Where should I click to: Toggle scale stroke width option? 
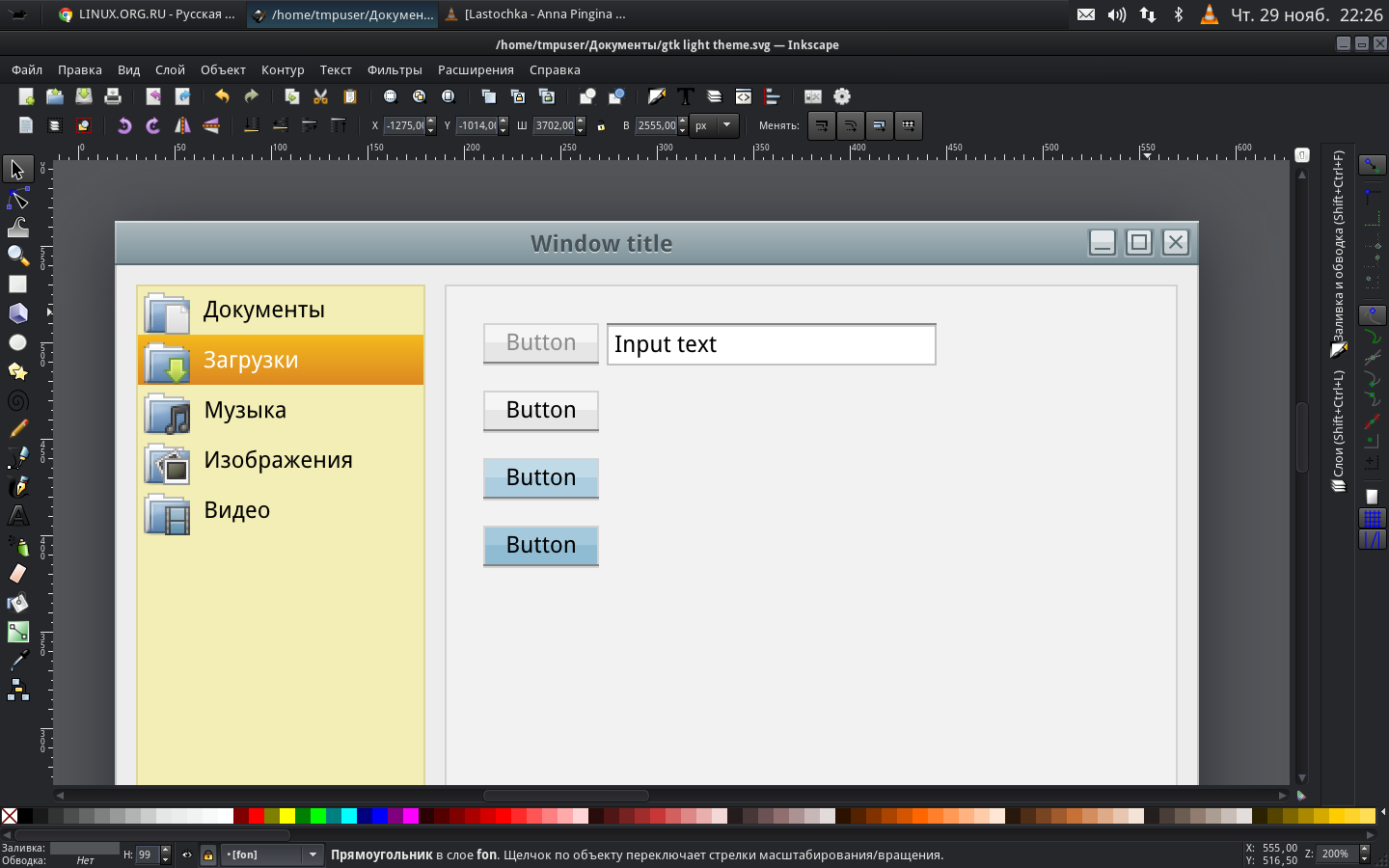tap(822, 125)
